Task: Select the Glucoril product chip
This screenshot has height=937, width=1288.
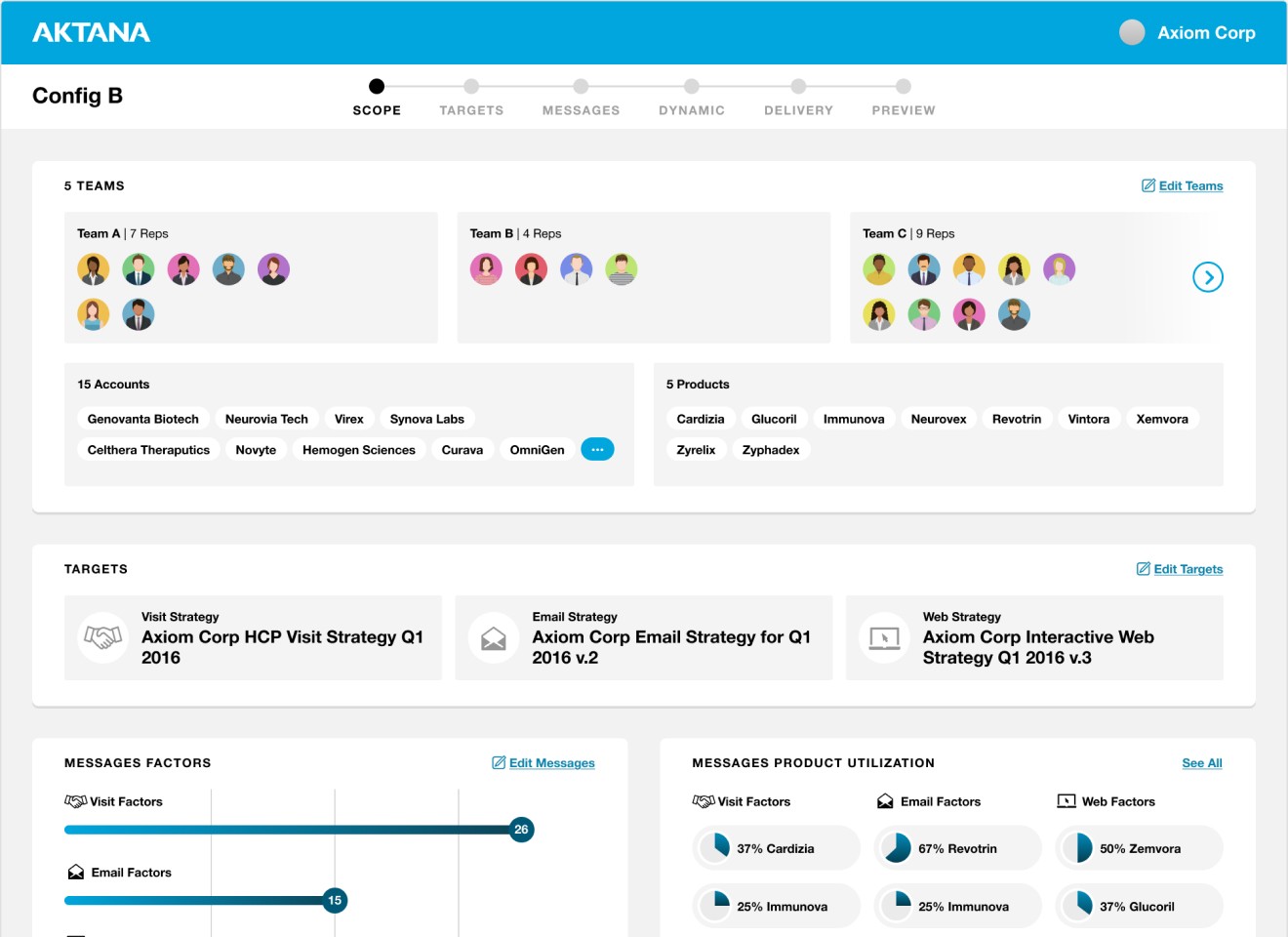Action: (x=774, y=419)
